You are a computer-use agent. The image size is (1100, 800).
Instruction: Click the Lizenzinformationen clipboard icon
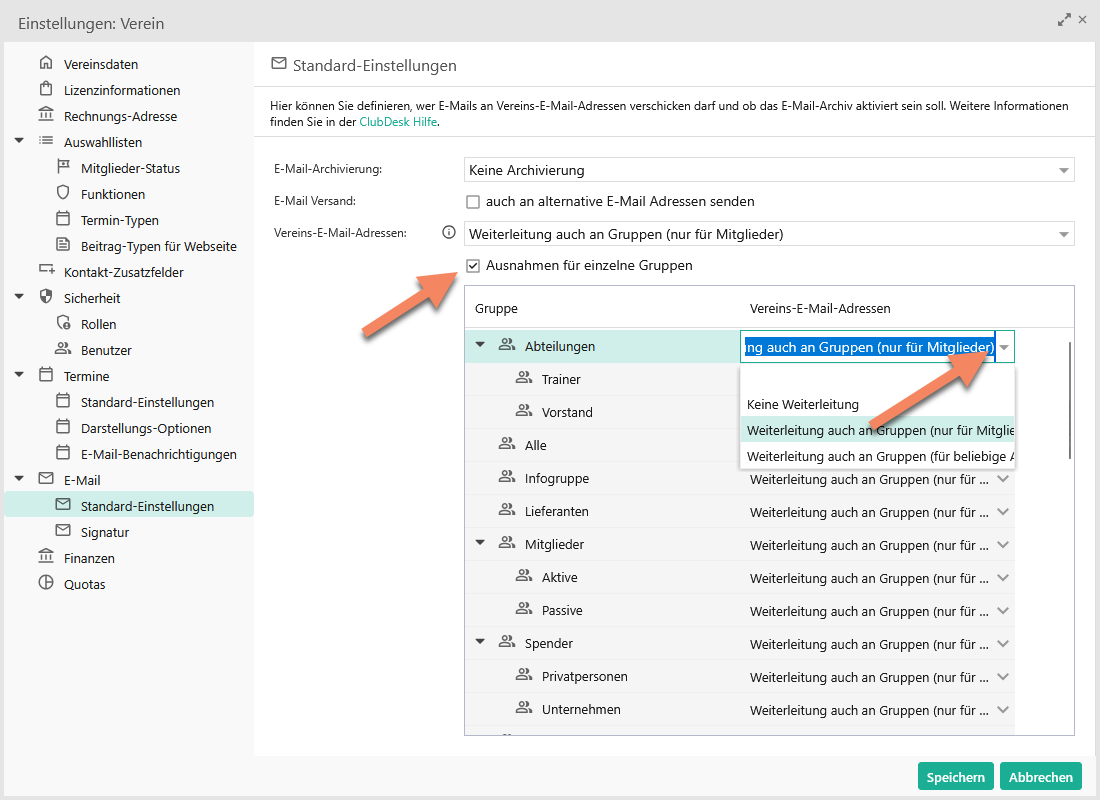(x=46, y=89)
